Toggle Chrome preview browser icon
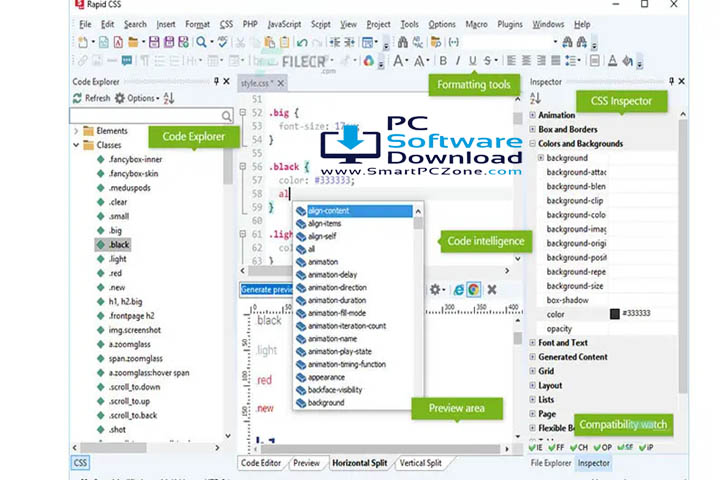This screenshot has height=480, width=720. point(473,289)
